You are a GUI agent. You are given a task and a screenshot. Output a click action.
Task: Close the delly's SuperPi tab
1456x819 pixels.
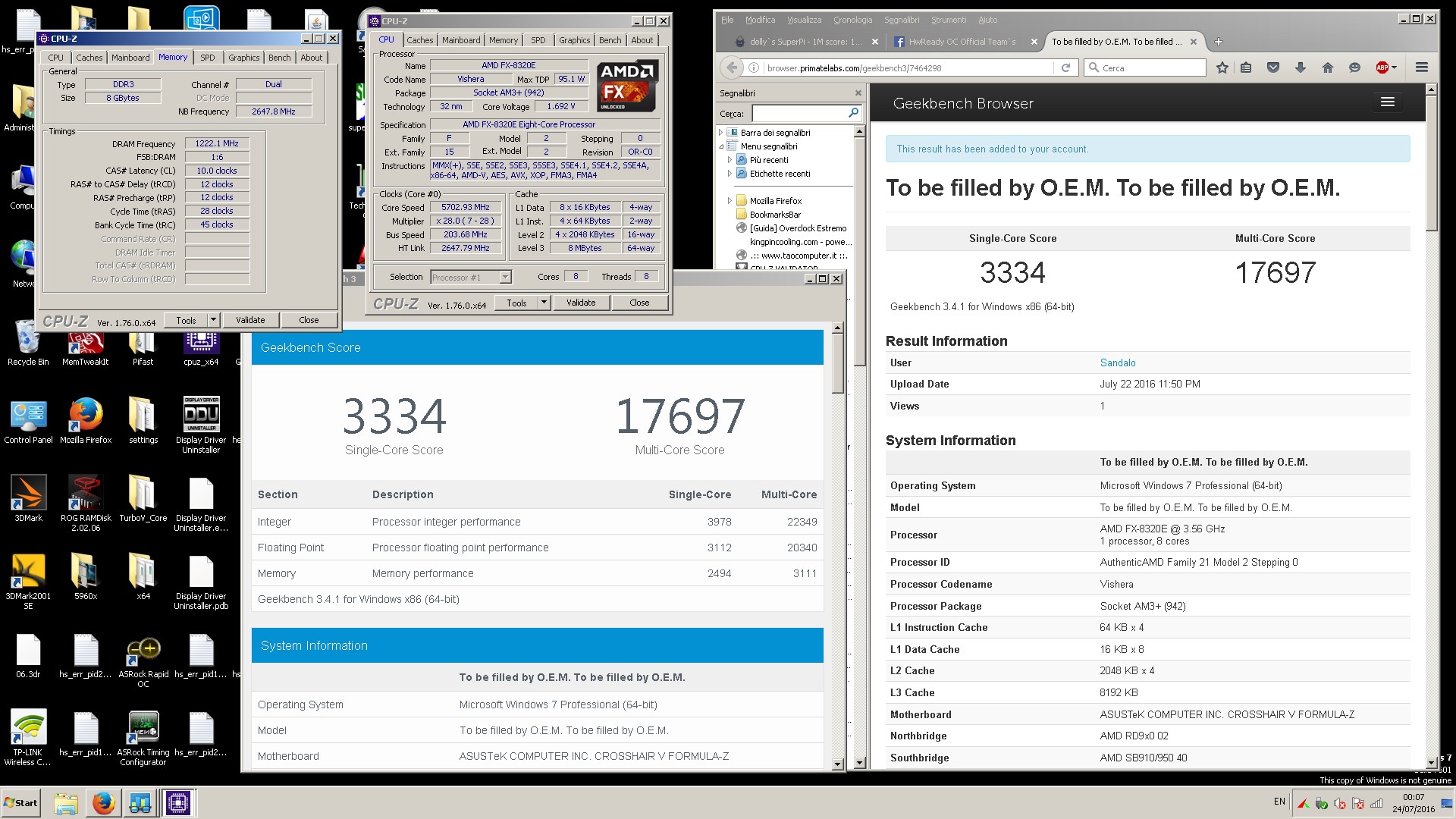click(875, 42)
